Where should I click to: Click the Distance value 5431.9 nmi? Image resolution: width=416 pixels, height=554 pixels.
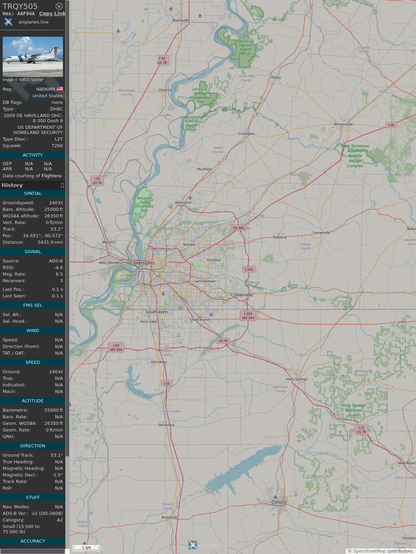click(x=50, y=242)
